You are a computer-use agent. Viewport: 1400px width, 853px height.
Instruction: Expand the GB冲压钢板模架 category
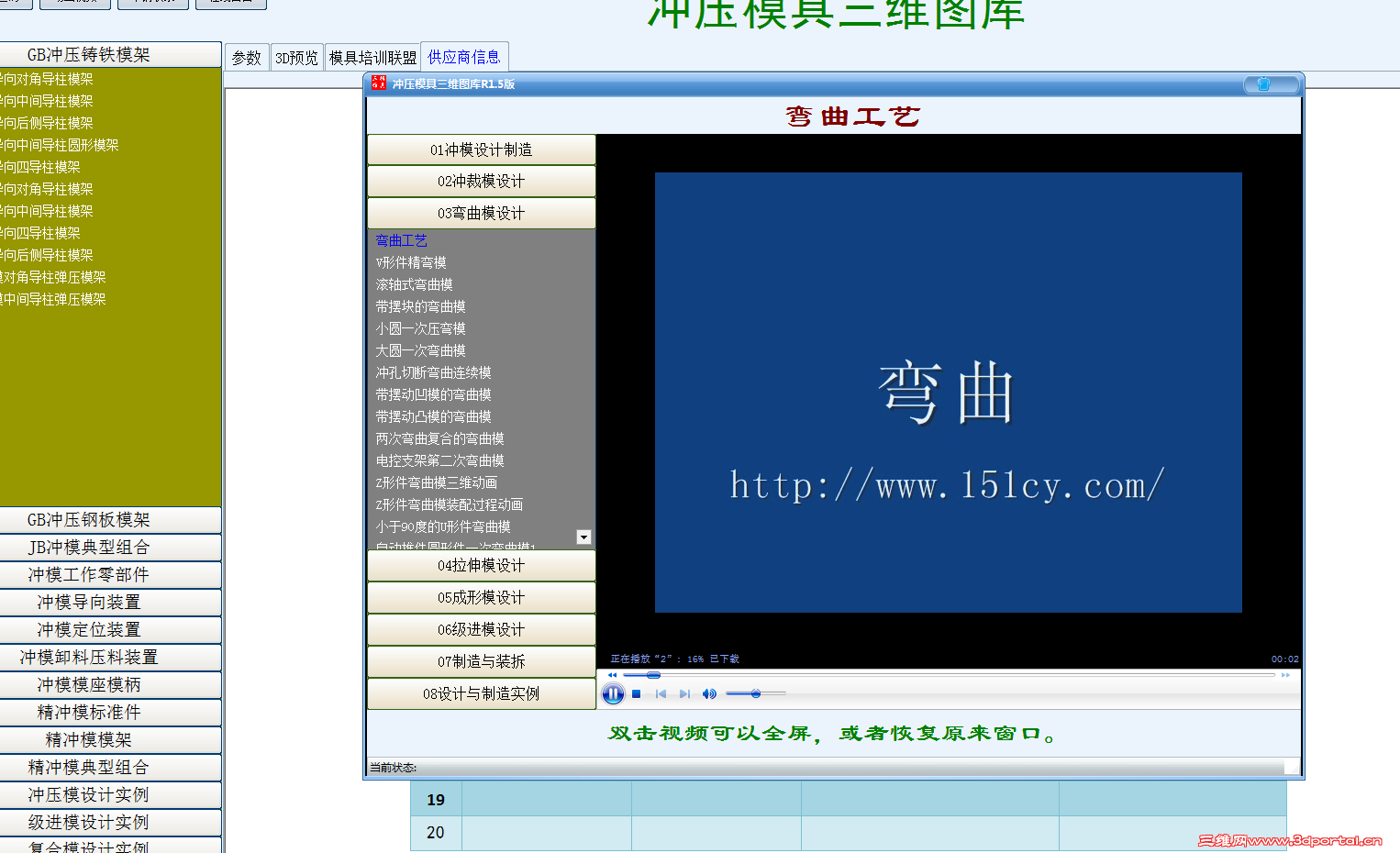pos(110,520)
